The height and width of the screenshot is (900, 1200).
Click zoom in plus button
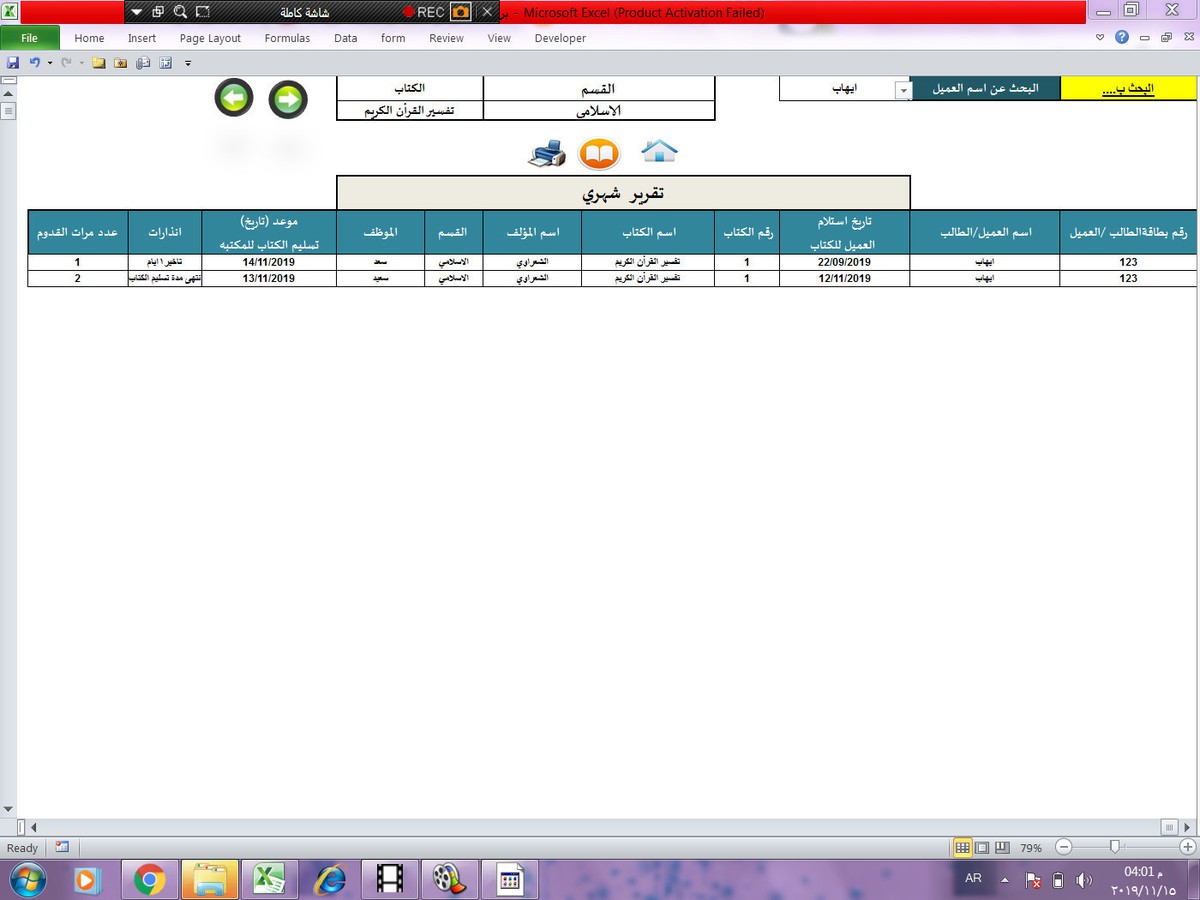point(1190,847)
